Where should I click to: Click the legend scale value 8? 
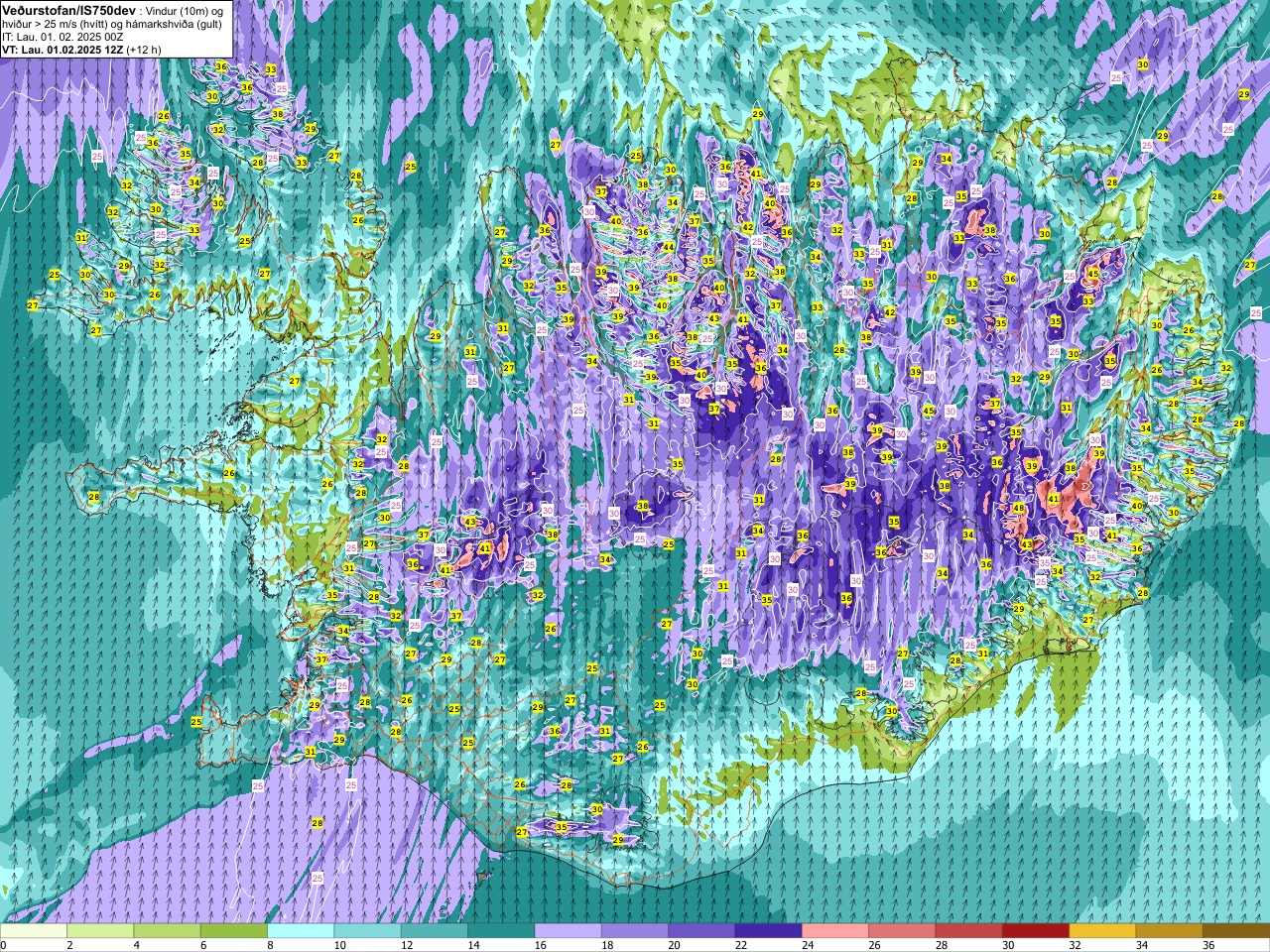269,945
